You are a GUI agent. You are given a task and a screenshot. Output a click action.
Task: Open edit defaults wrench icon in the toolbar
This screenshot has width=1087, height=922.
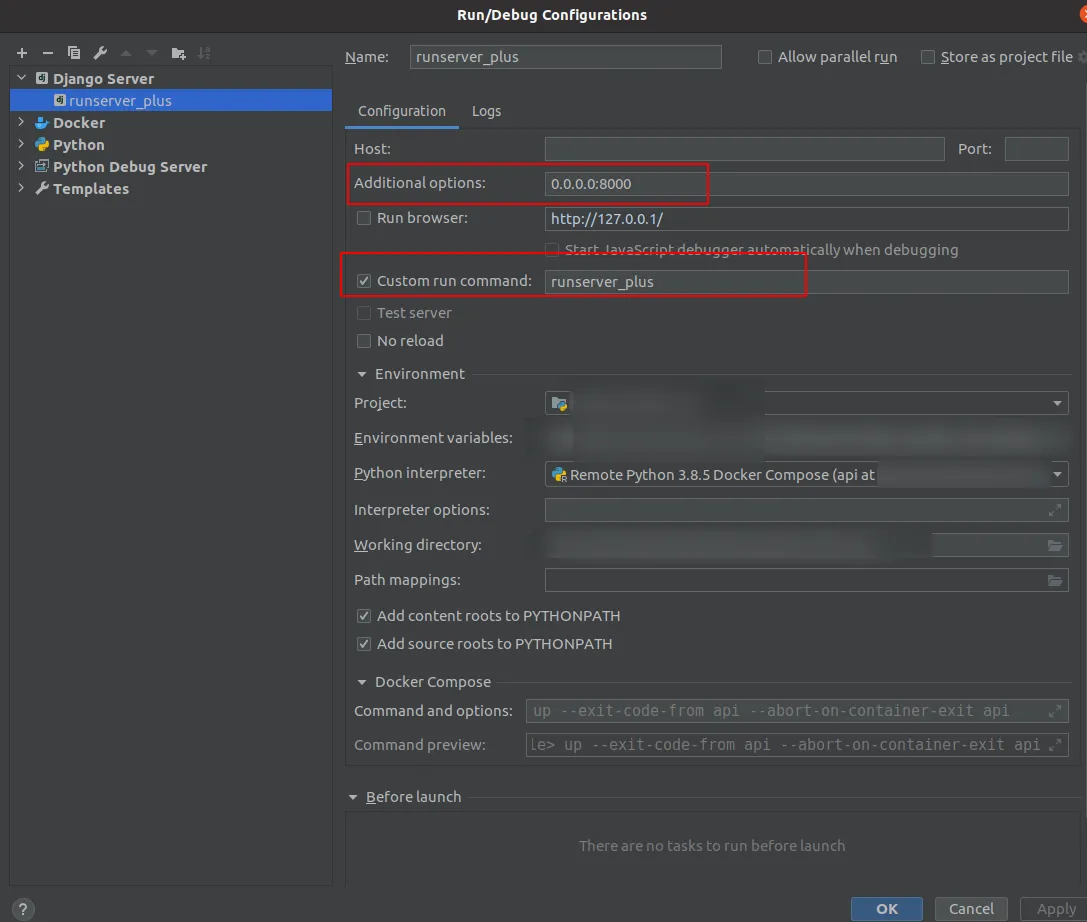pos(100,53)
